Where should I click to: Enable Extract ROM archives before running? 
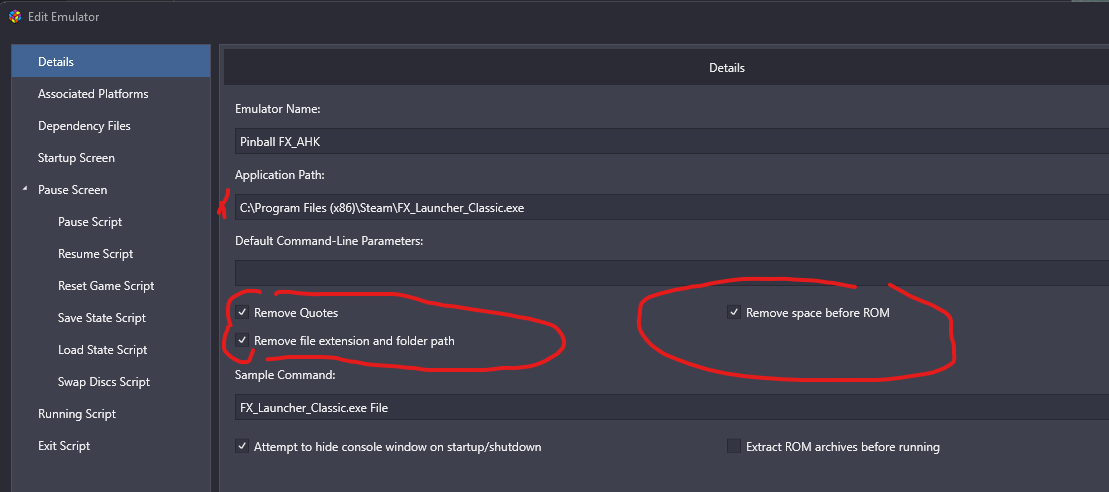point(734,447)
